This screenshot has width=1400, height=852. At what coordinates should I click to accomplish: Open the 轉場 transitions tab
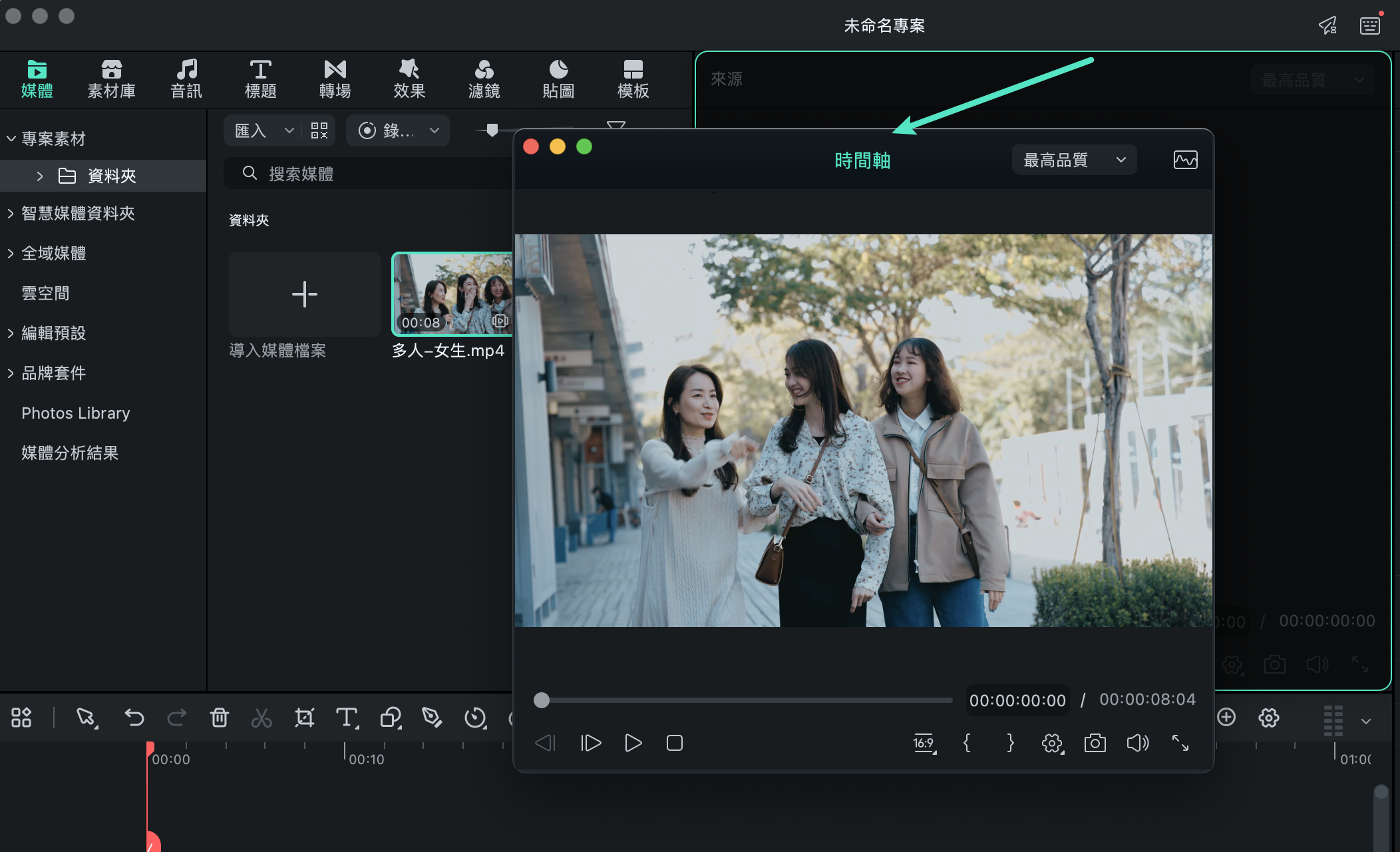[x=335, y=79]
